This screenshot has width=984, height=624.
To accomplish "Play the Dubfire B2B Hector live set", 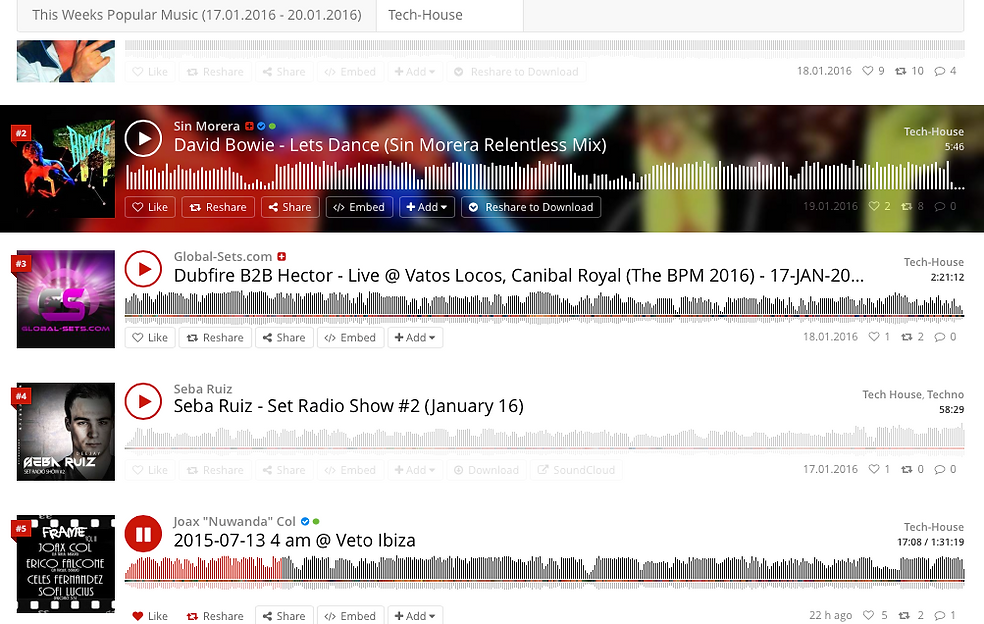I will 143,269.
